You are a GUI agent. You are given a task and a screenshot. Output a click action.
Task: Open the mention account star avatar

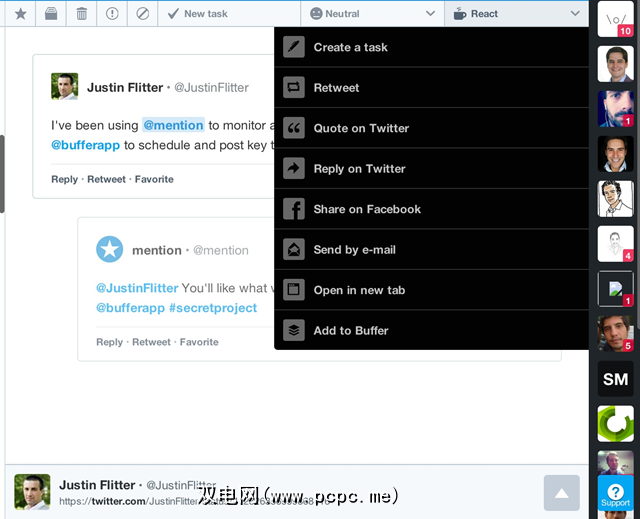109,249
